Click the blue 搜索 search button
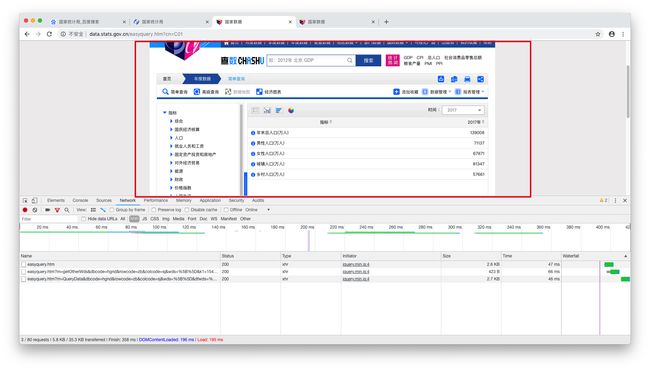Image resolution: width=650 pixels, height=370 pixels. click(368, 60)
